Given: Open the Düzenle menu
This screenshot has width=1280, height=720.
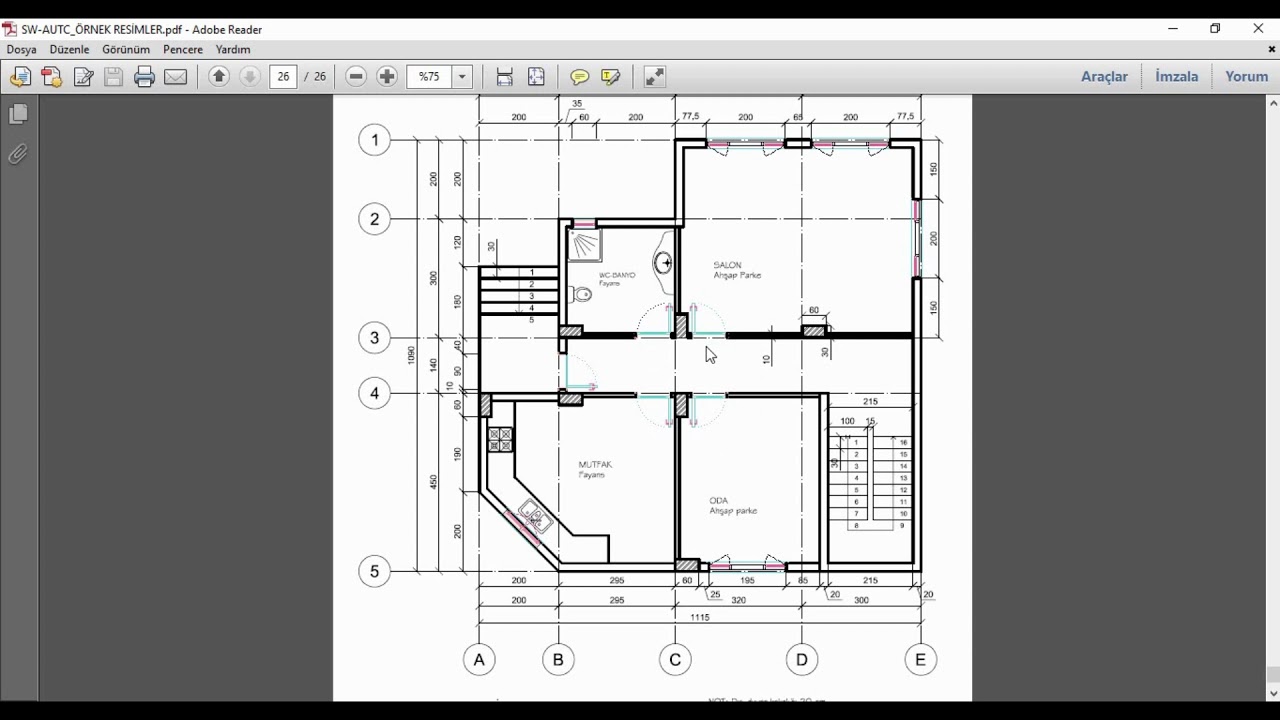Looking at the screenshot, I should (69, 49).
